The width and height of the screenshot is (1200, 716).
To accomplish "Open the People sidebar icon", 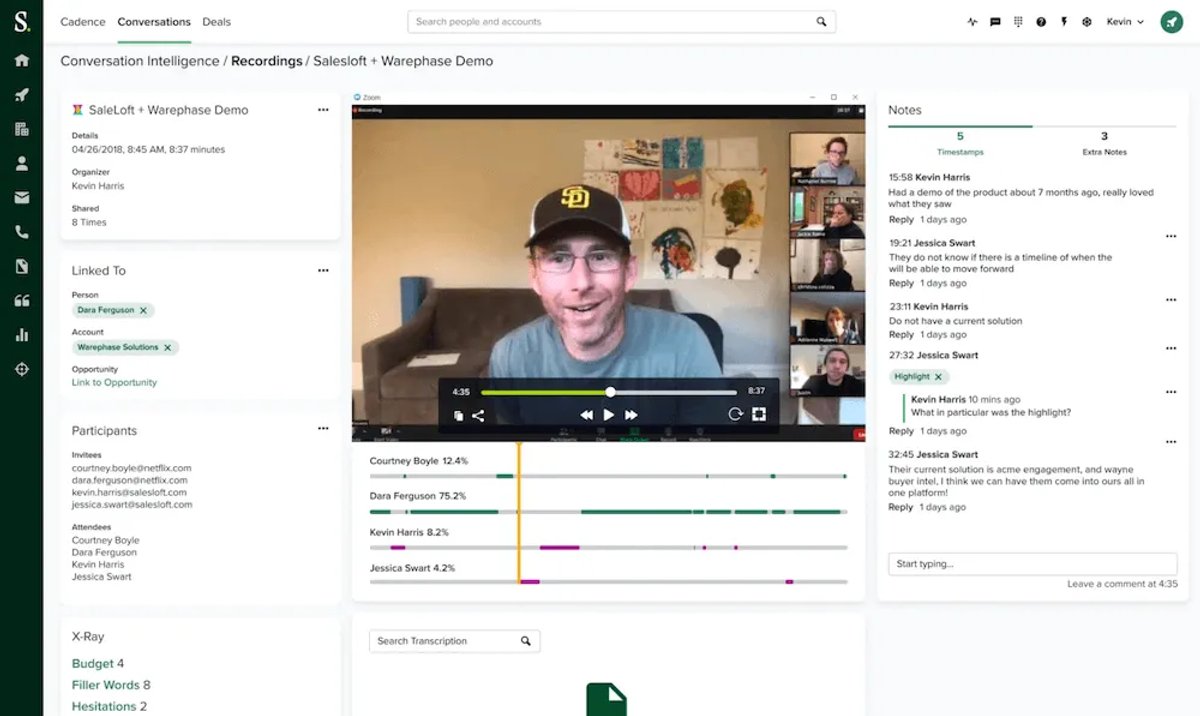I will tap(21, 163).
